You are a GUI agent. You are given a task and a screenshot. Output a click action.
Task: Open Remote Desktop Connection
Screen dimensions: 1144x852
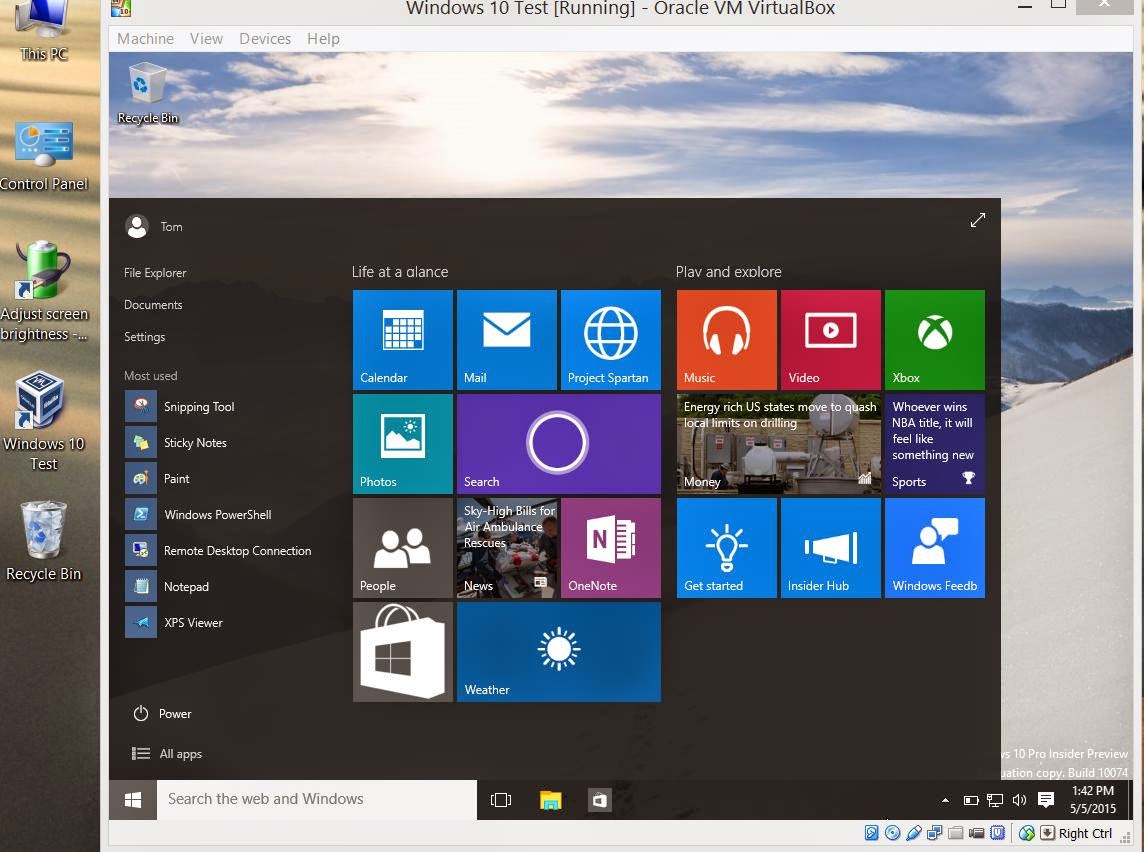[x=219, y=551]
